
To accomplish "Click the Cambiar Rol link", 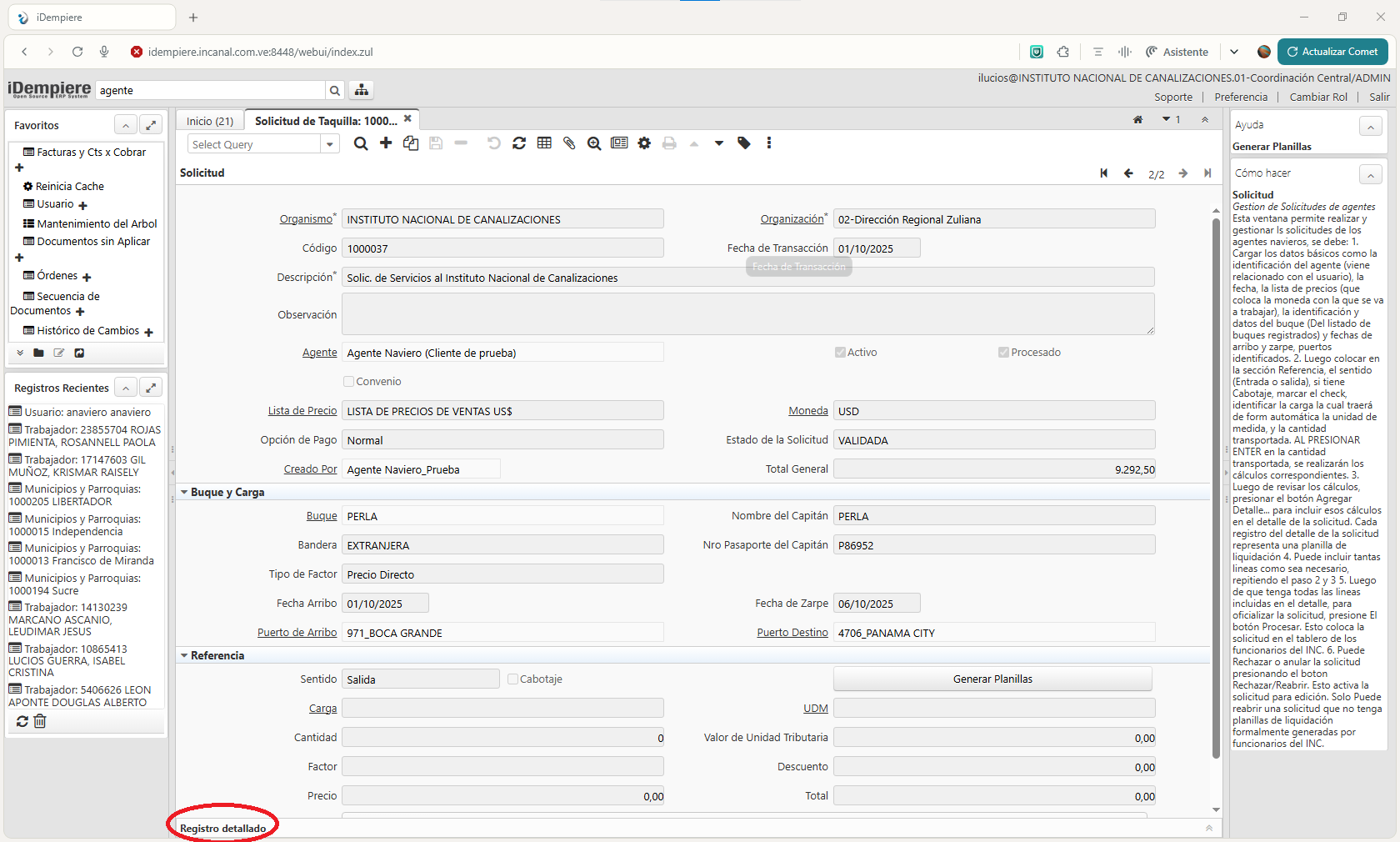I will [x=1318, y=98].
